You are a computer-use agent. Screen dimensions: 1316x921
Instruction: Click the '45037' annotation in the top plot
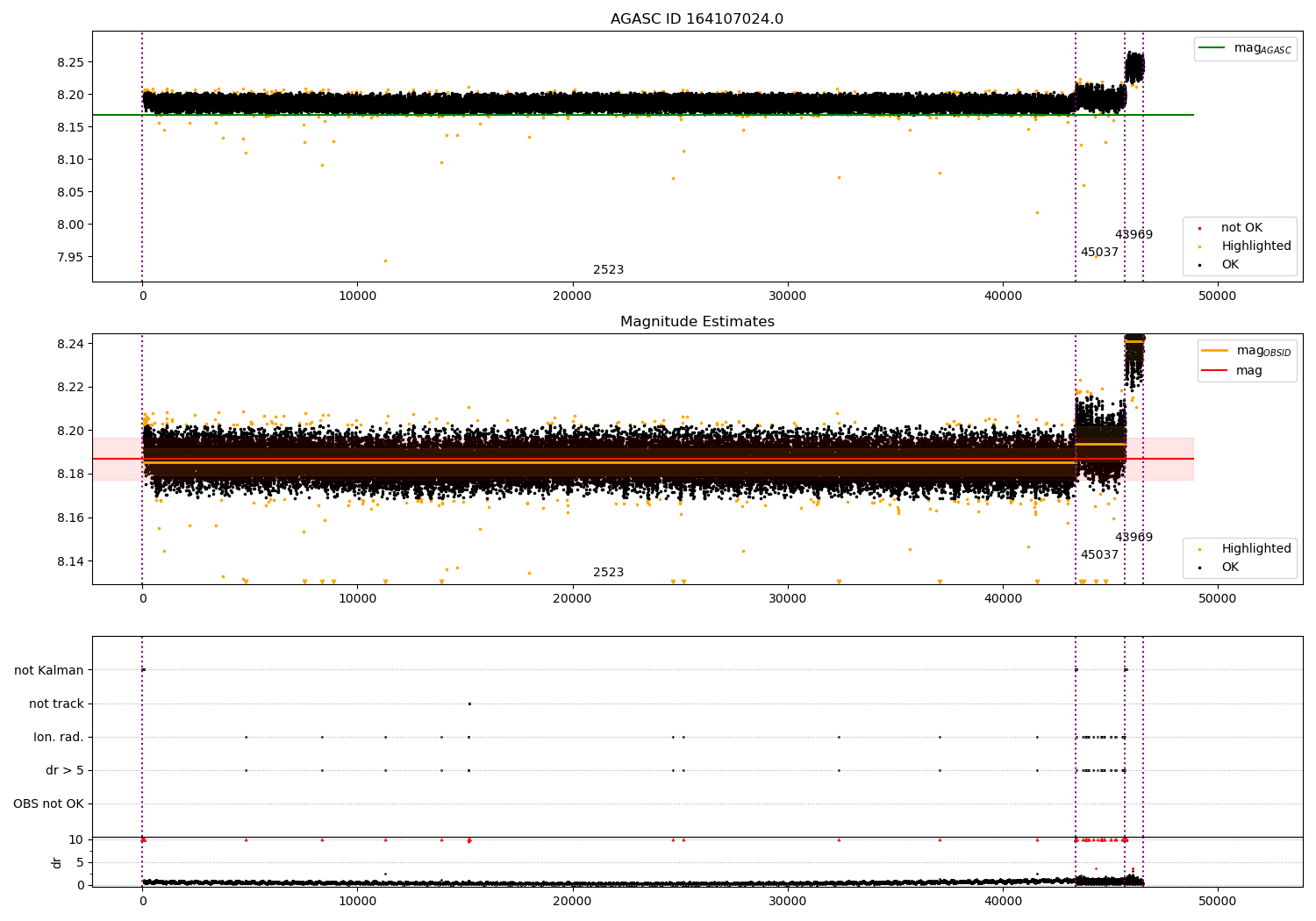tap(1099, 253)
